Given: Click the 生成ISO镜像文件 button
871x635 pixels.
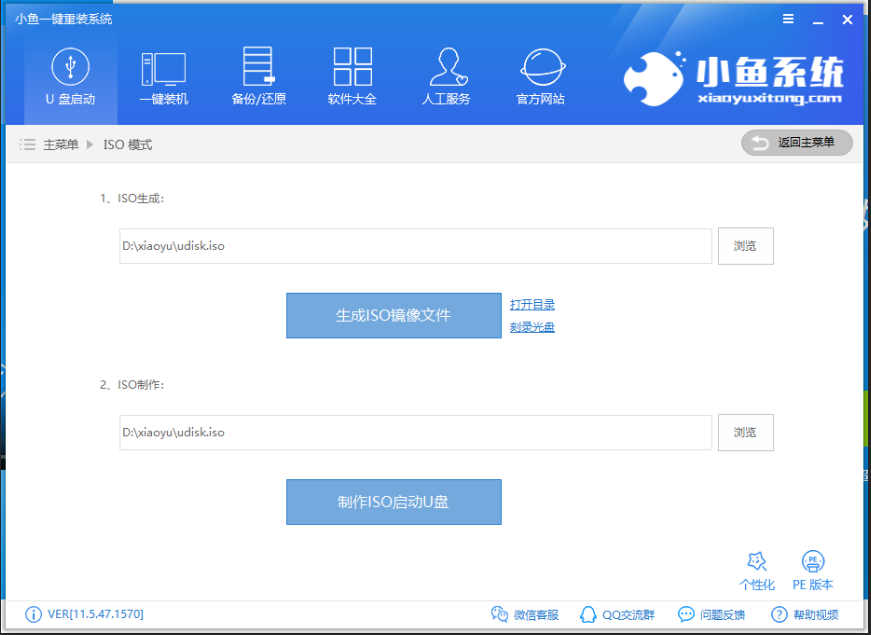Looking at the screenshot, I should [394, 316].
